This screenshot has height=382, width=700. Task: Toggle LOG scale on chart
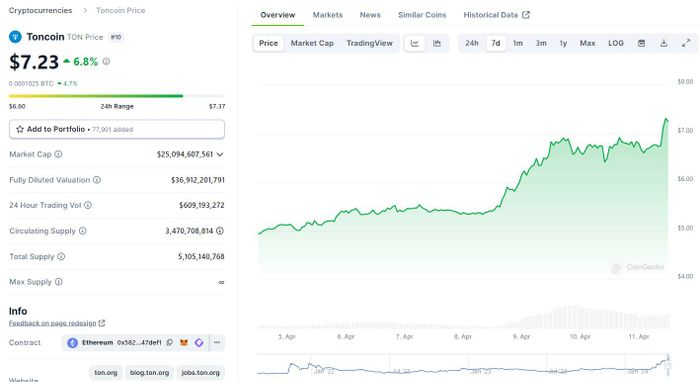[616, 43]
